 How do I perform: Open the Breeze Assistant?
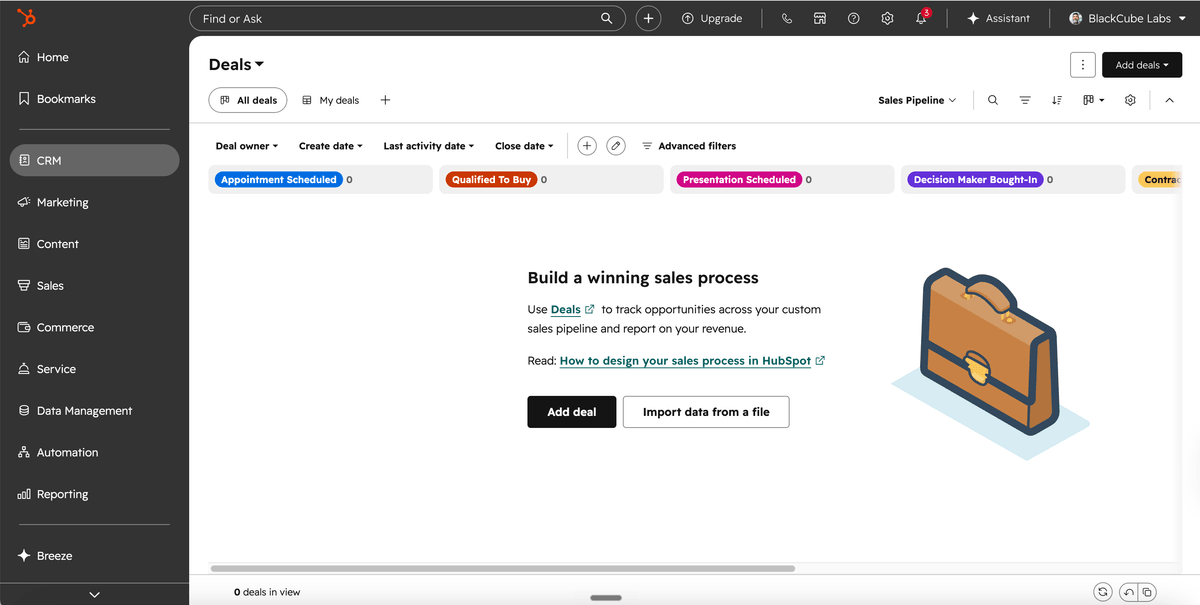click(998, 18)
